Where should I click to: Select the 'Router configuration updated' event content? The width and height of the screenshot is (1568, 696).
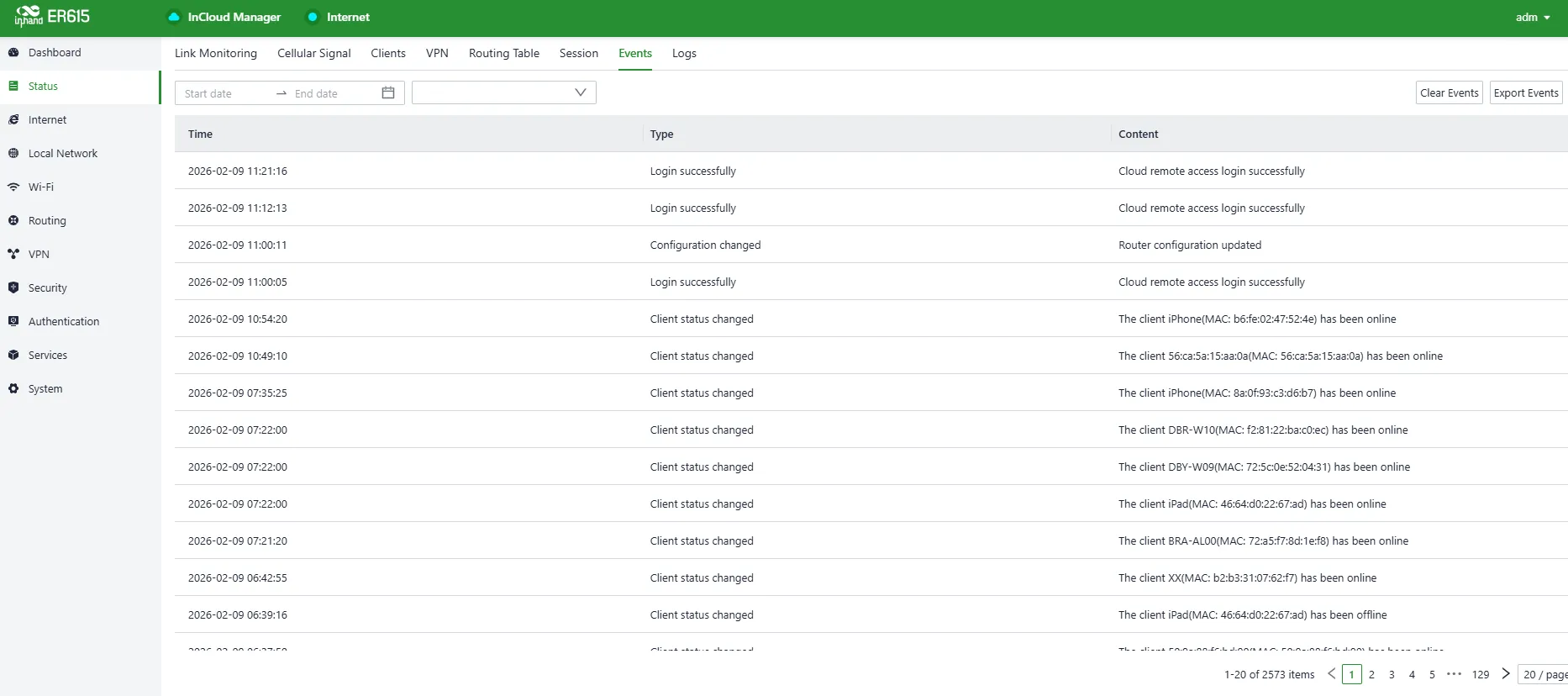(x=1190, y=245)
